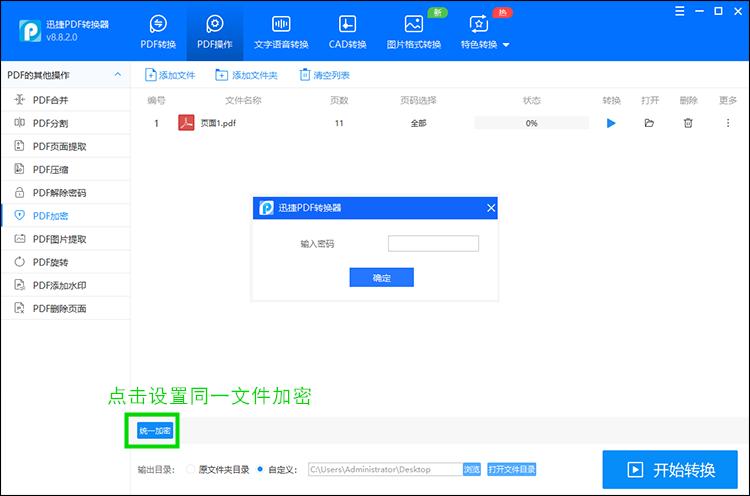Select PDF图片提取 in the sidebar

coord(65,239)
